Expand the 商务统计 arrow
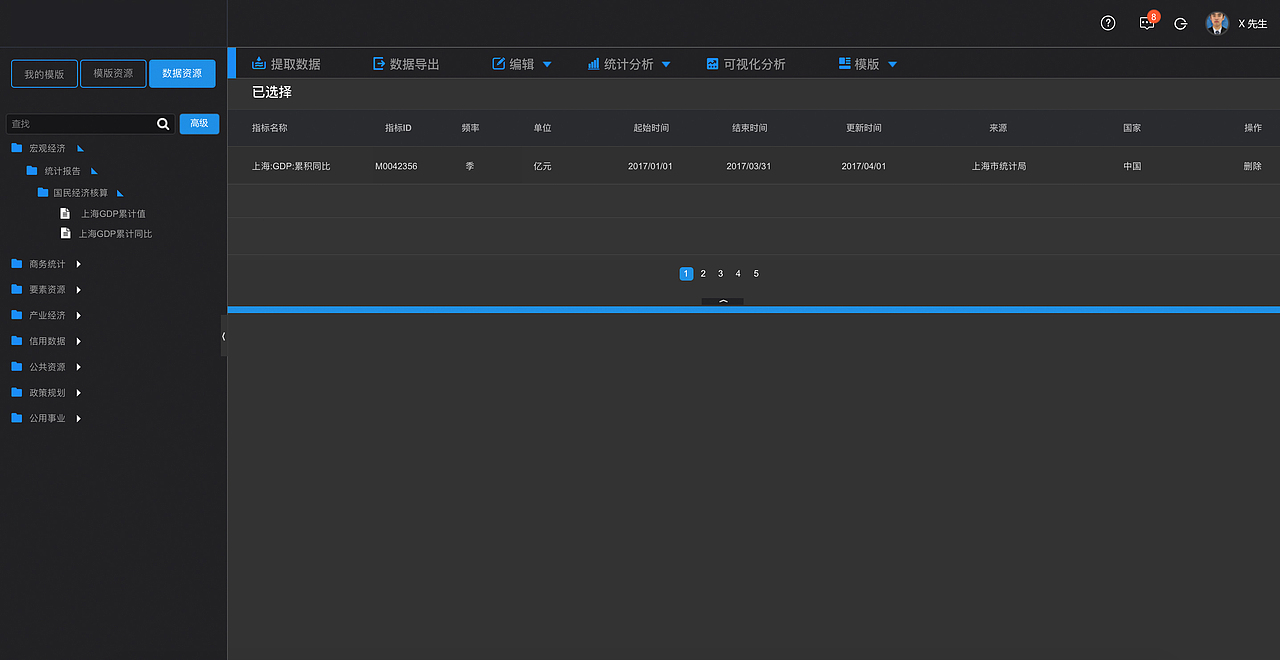 click(x=79, y=264)
